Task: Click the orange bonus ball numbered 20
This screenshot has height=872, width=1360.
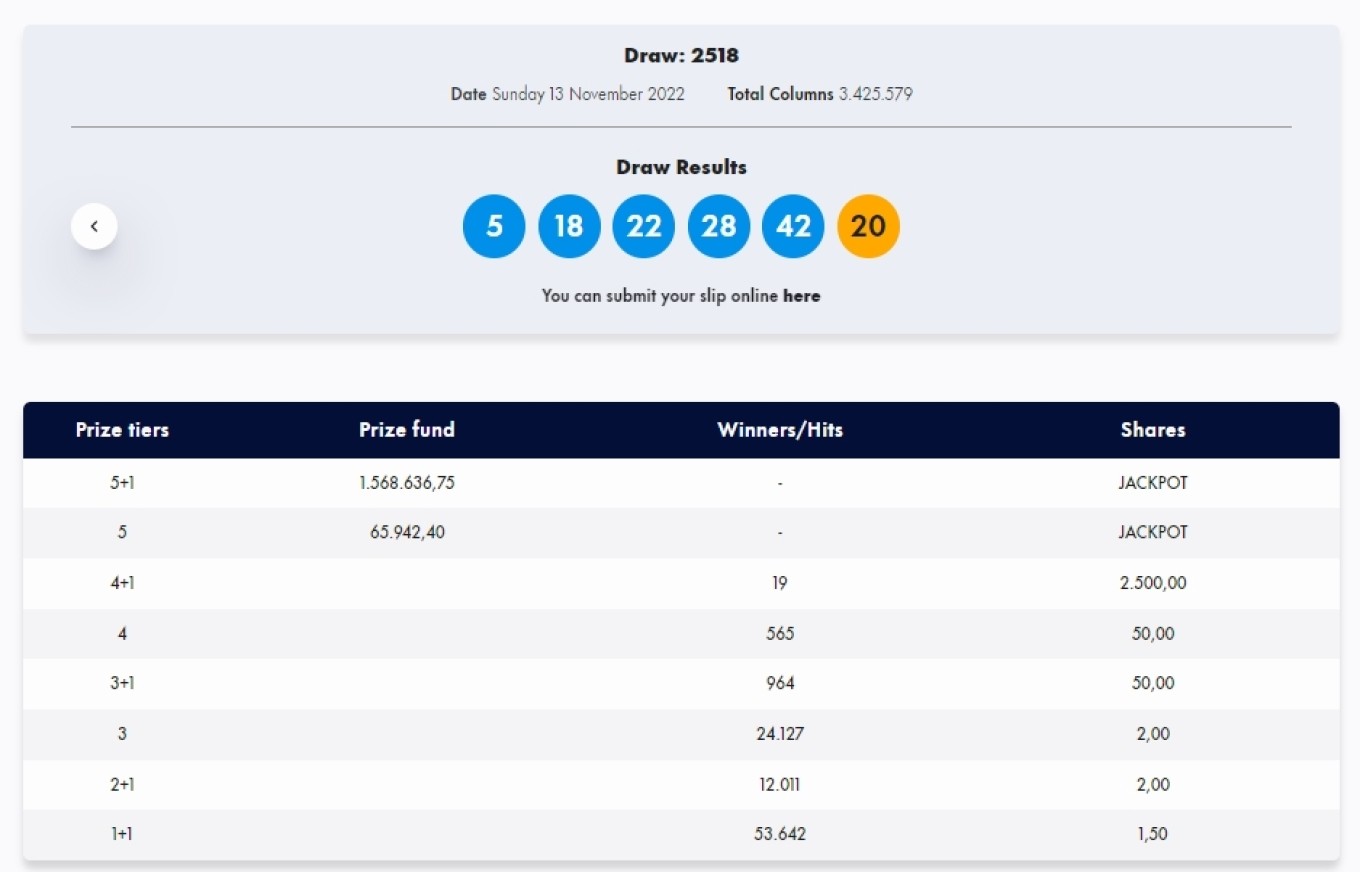Action: point(868,226)
